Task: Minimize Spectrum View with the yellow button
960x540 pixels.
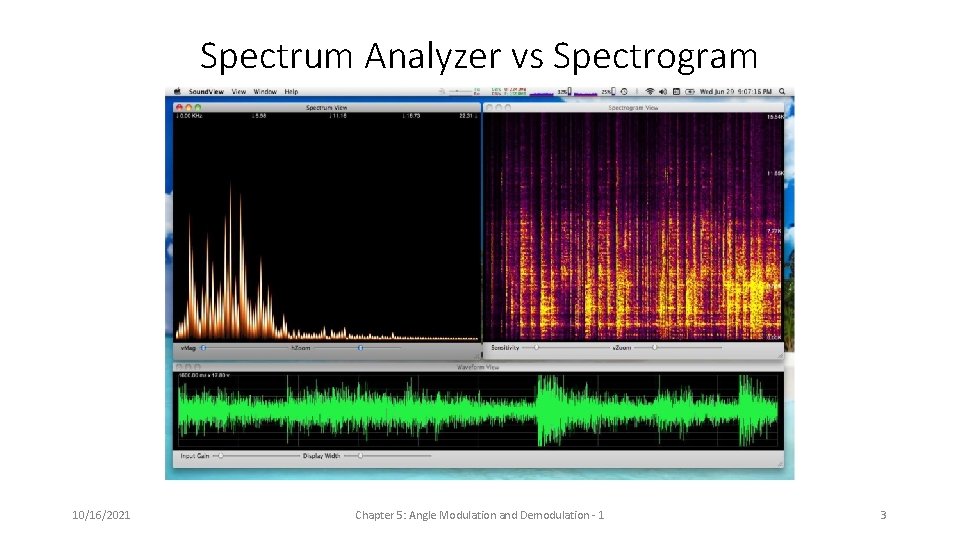Action: 189,107
